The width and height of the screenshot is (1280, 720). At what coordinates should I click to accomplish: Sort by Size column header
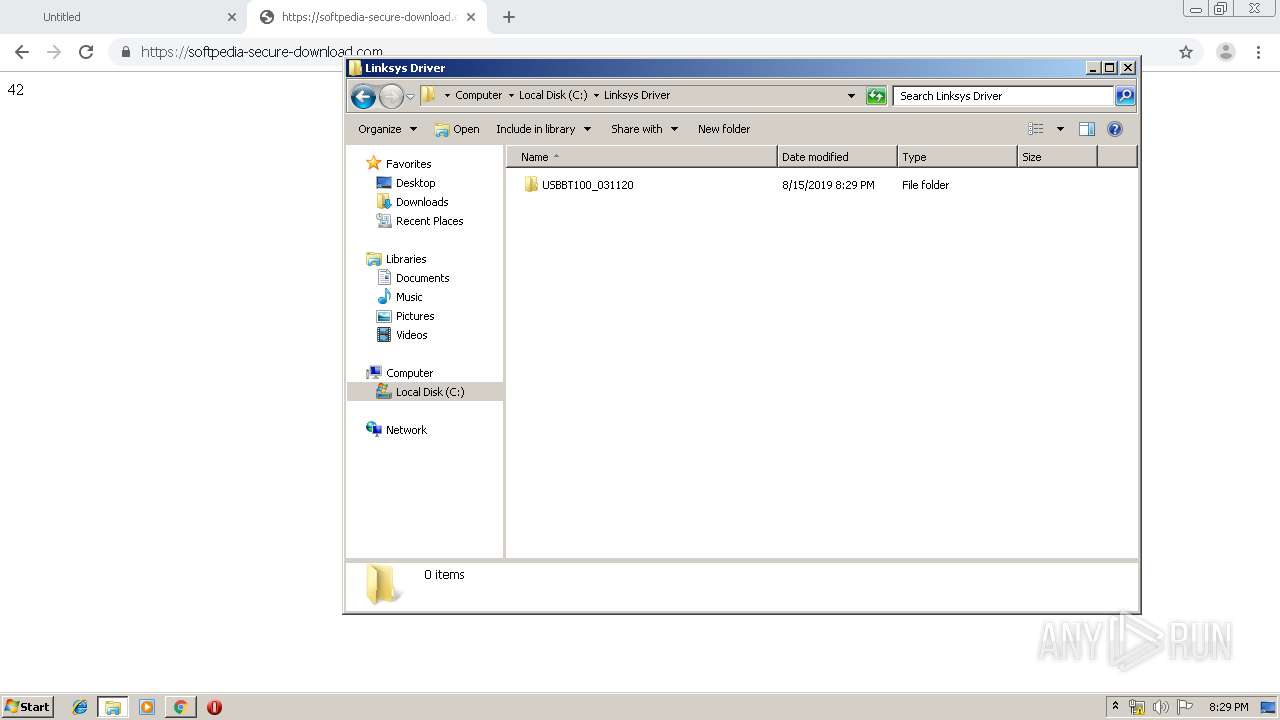tap(1057, 157)
